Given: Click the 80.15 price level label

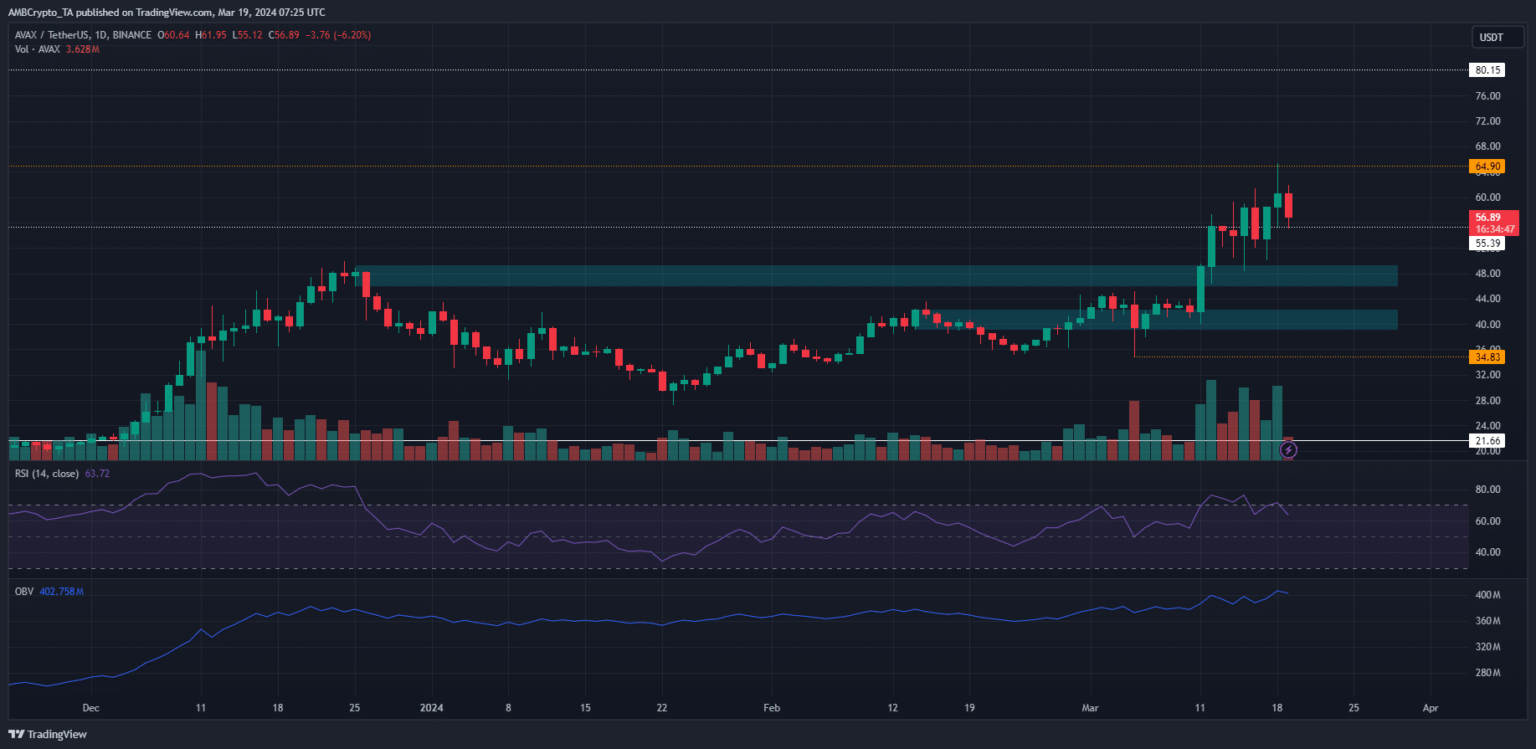Looking at the screenshot, I should point(1488,70).
